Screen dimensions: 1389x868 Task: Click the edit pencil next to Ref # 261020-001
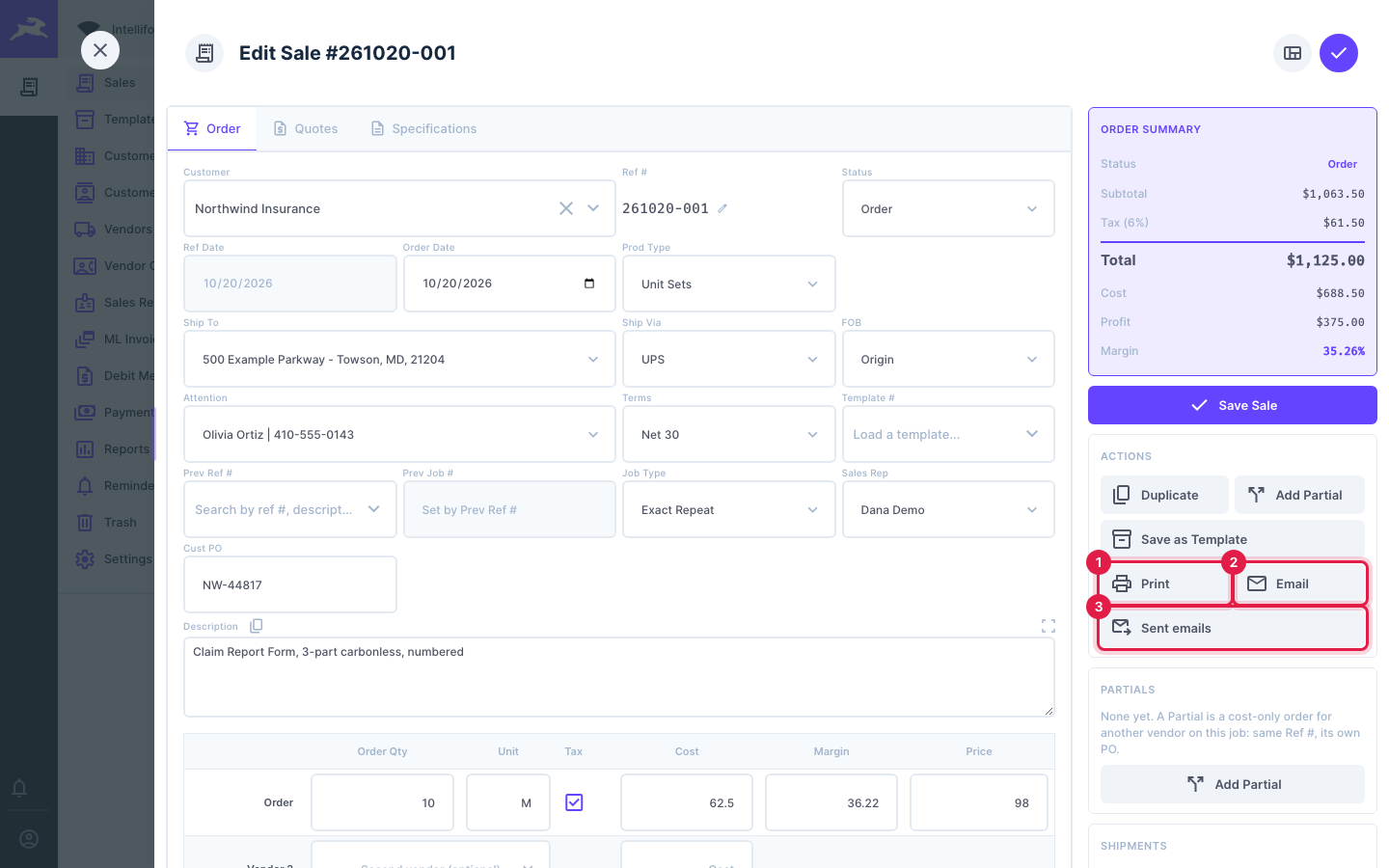coord(722,208)
